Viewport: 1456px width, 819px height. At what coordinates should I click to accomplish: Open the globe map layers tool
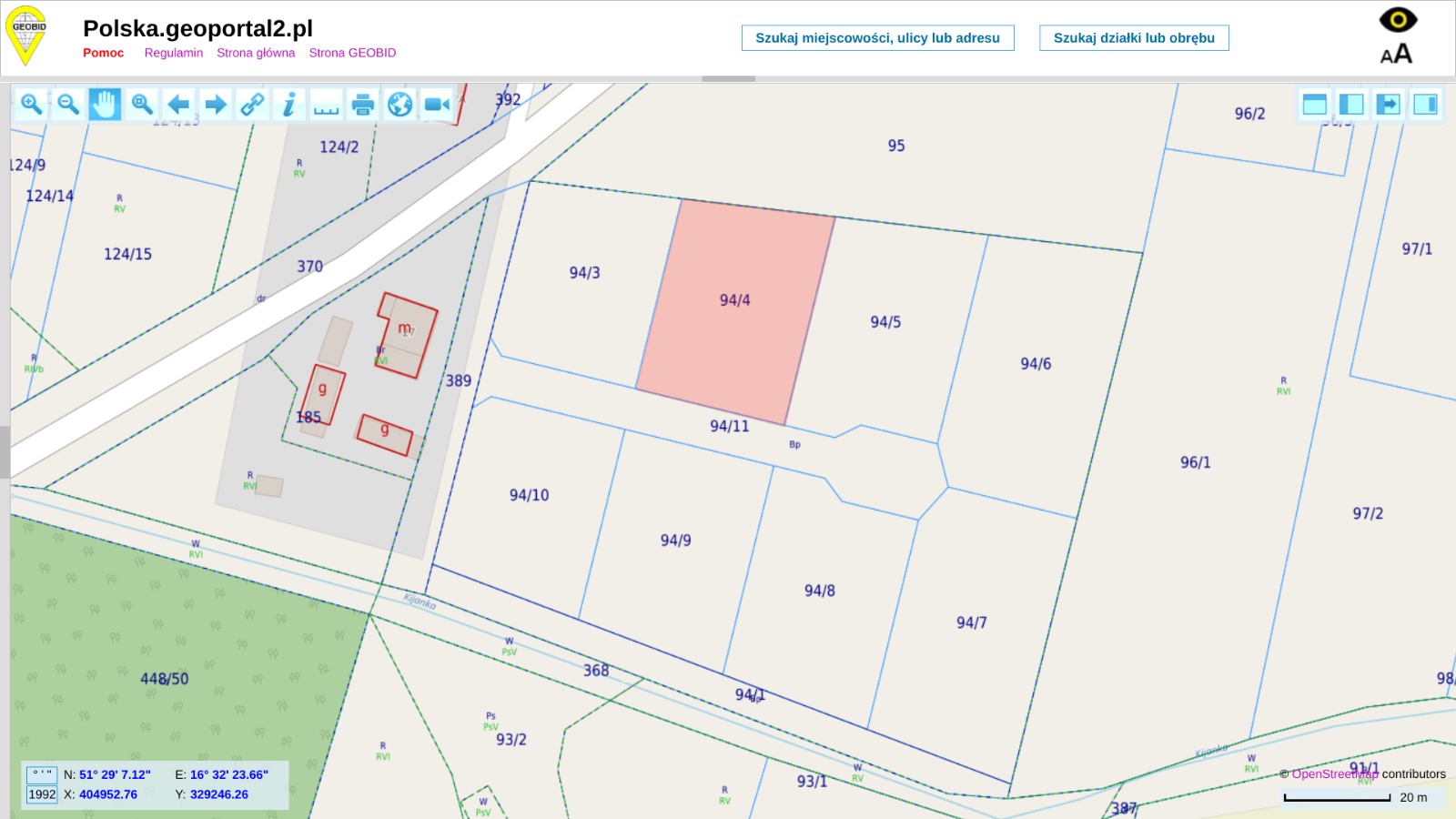coord(399,105)
